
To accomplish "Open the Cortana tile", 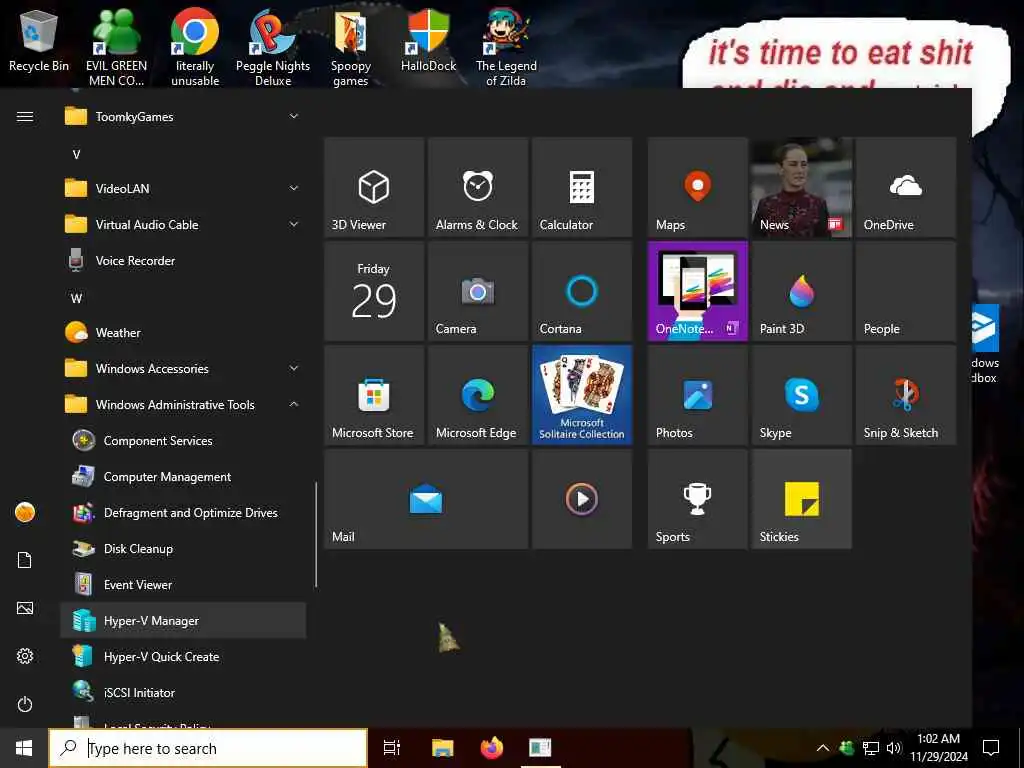I will pos(582,291).
